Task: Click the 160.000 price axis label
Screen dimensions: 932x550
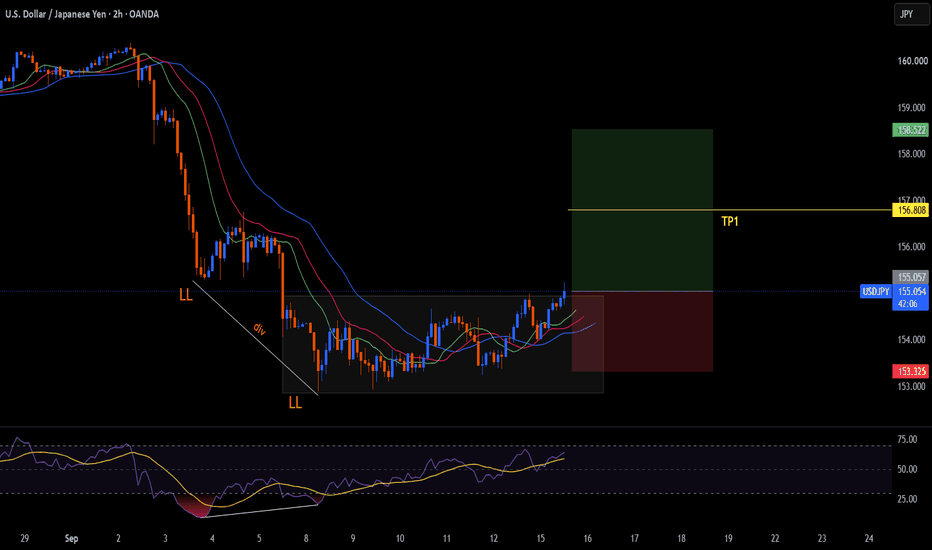Action: tap(912, 61)
